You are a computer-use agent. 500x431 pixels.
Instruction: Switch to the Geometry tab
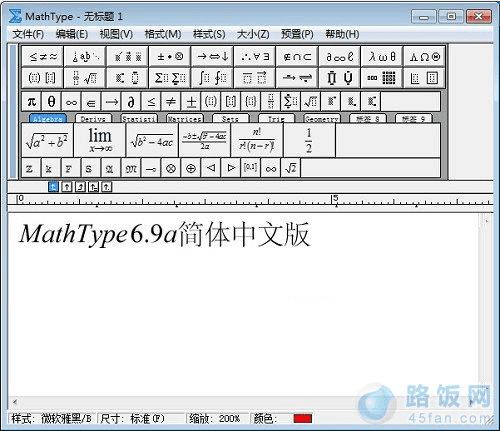pos(322,118)
